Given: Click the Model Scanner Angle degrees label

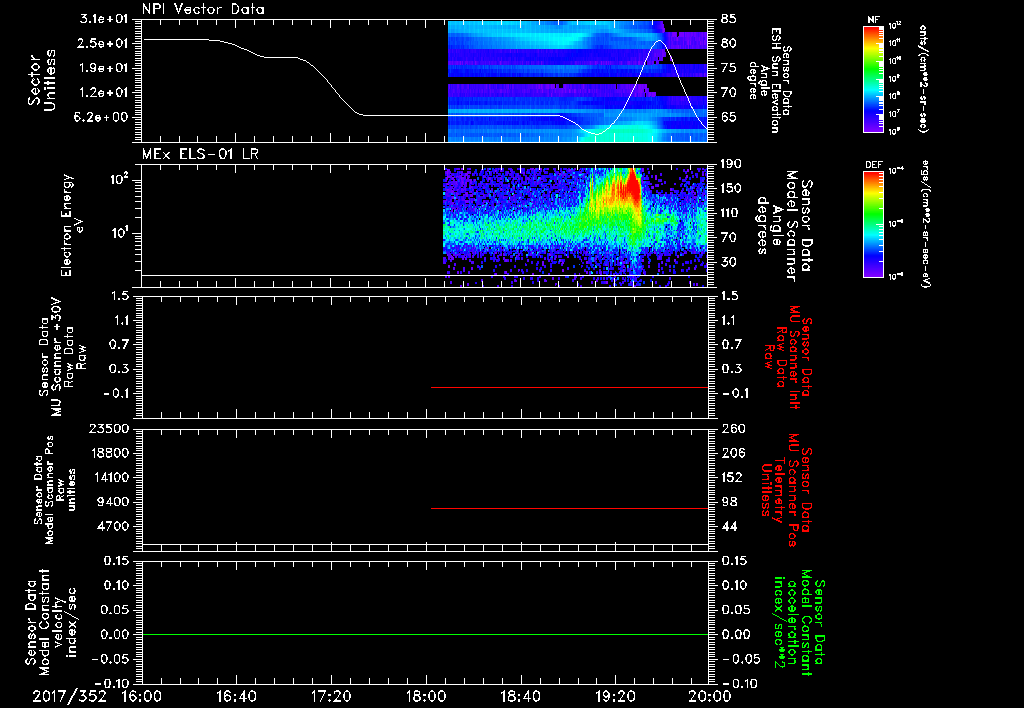Looking at the screenshot, I should (784, 226).
